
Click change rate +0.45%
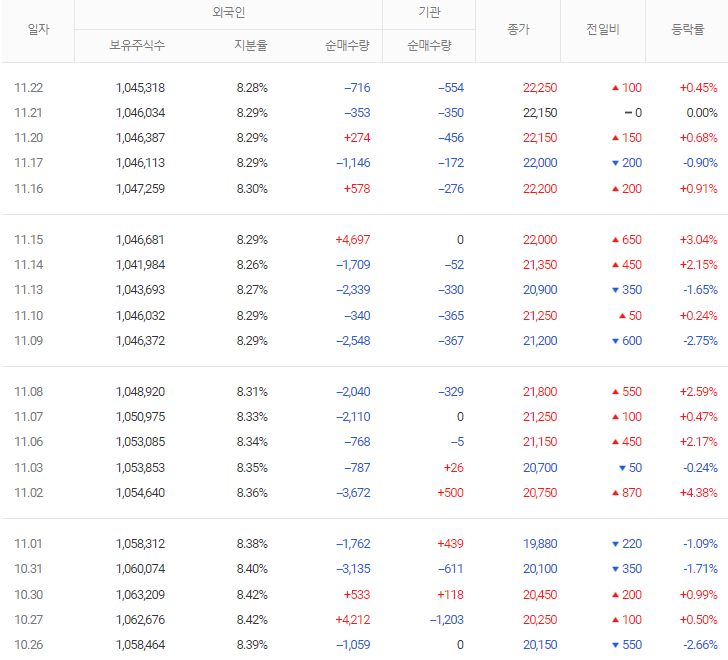(x=699, y=88)
